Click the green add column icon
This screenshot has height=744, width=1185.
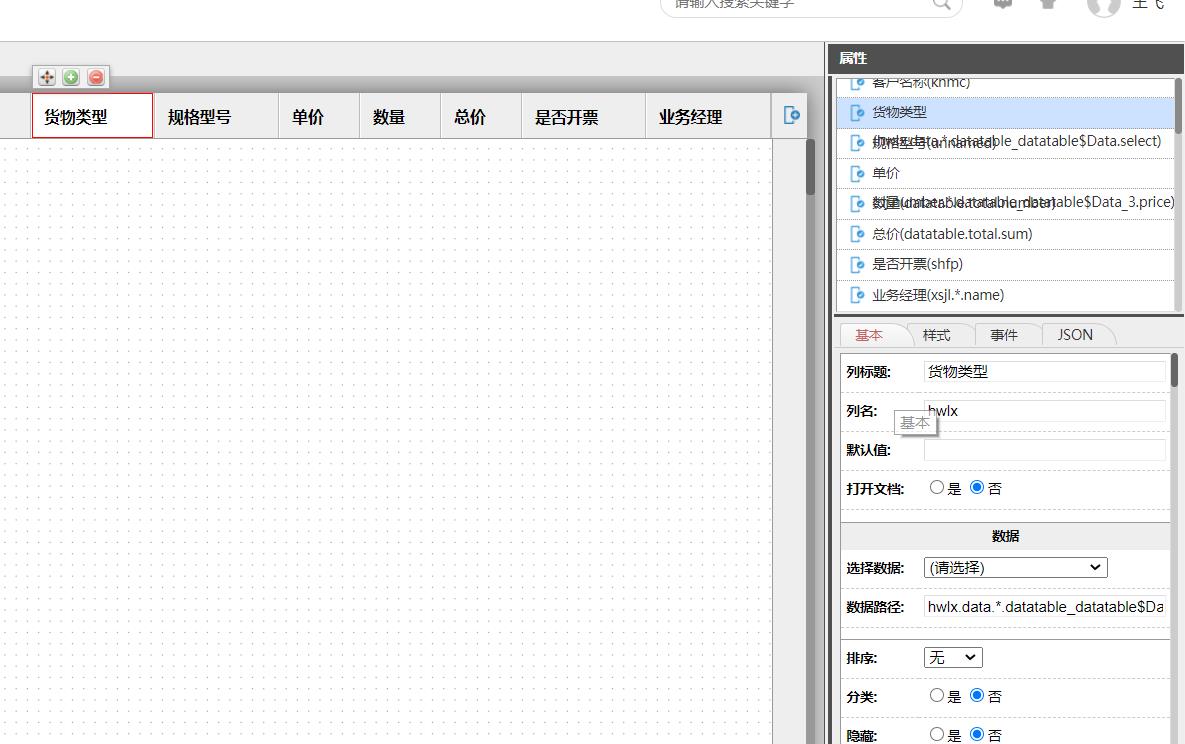[71, 77]
